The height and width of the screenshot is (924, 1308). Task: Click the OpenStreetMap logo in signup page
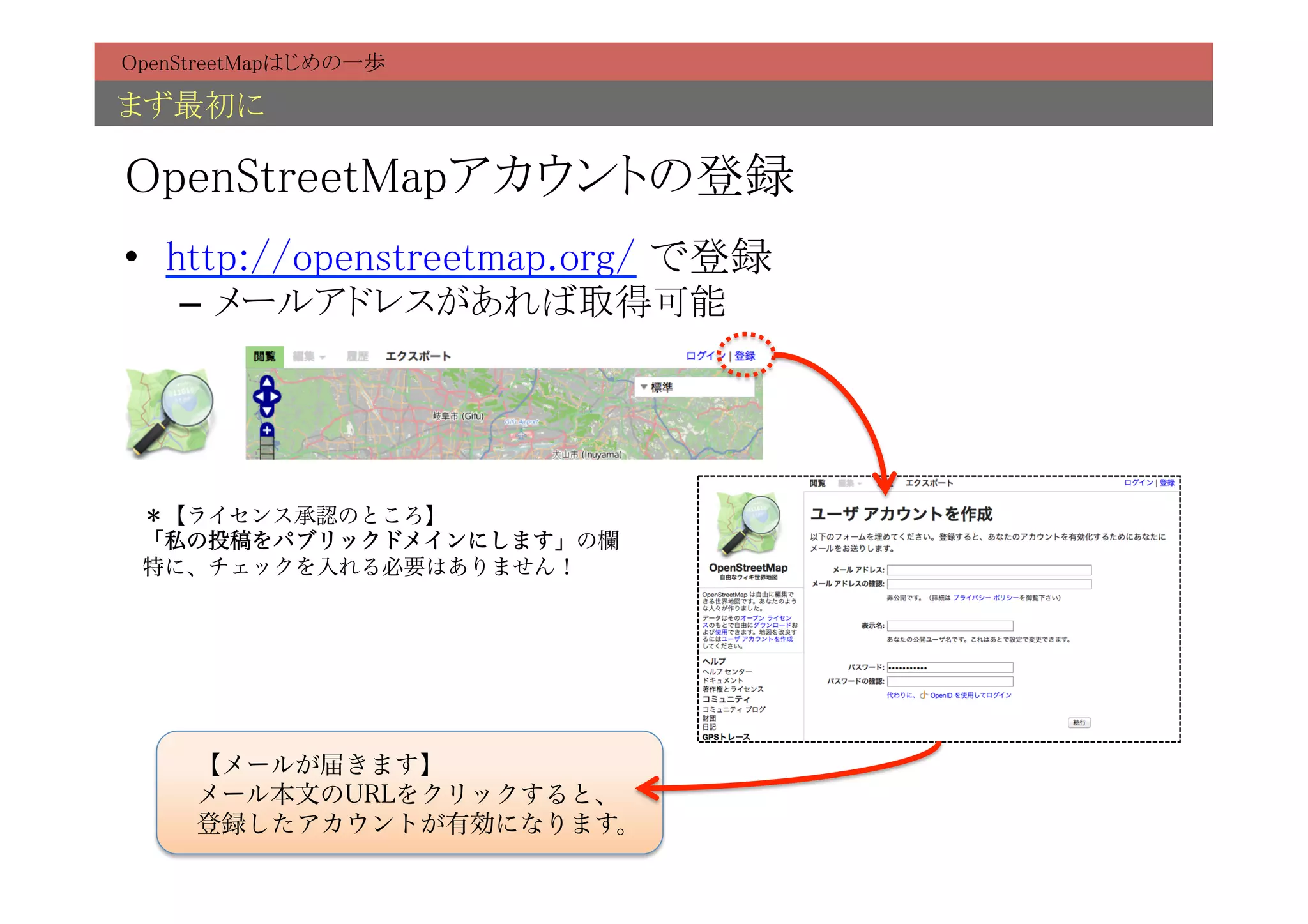point(749,524)
